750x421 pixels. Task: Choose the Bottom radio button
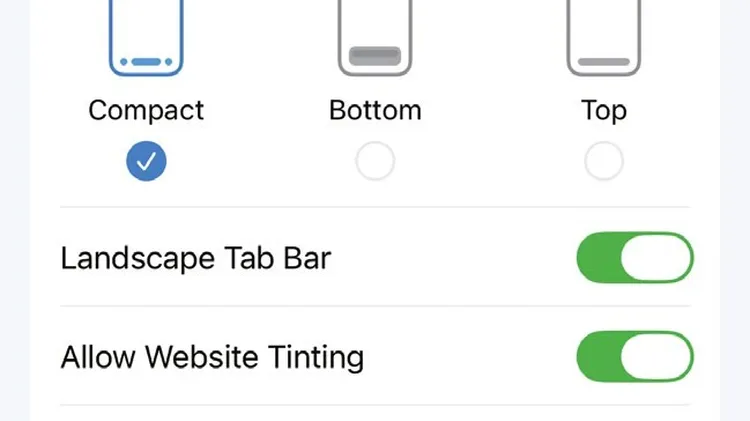pos(375,161)
